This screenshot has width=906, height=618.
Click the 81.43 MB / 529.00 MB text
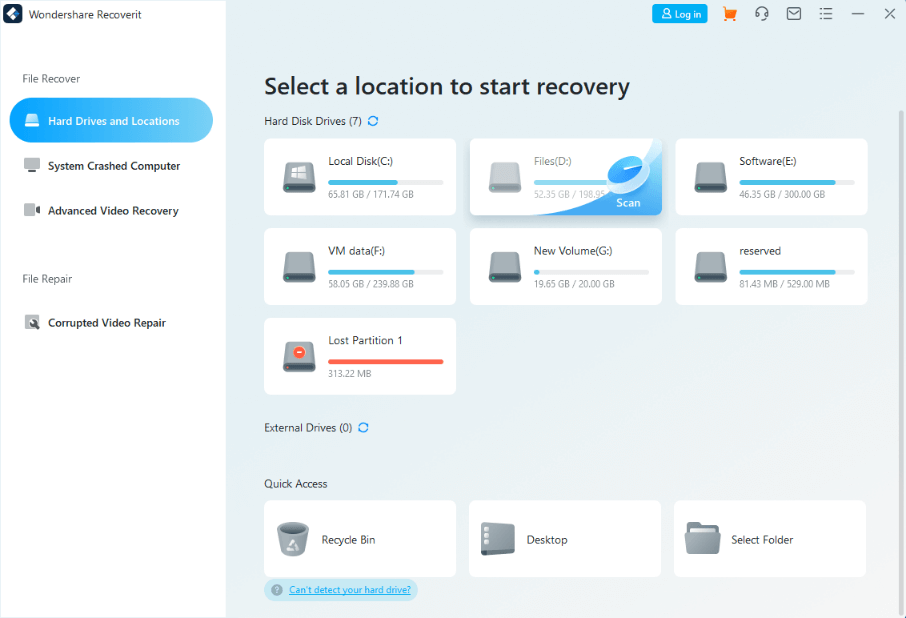(785, 284)
